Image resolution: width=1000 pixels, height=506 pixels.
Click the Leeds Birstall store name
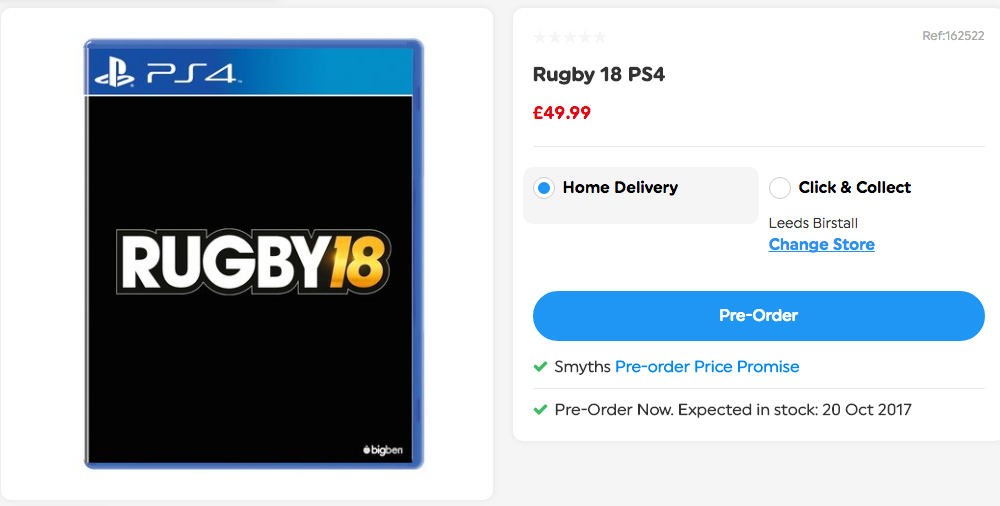point(813,223)
